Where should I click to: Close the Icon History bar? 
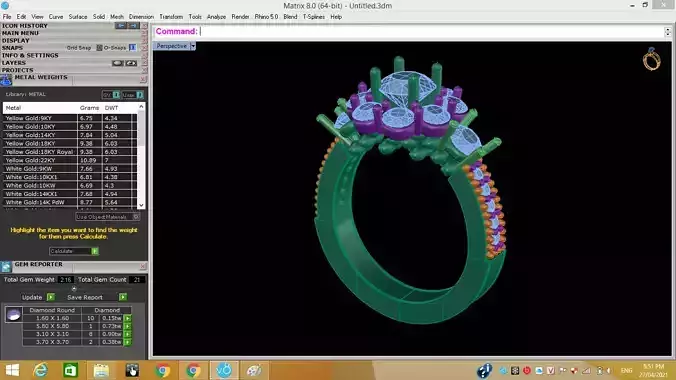pos(144,26)
